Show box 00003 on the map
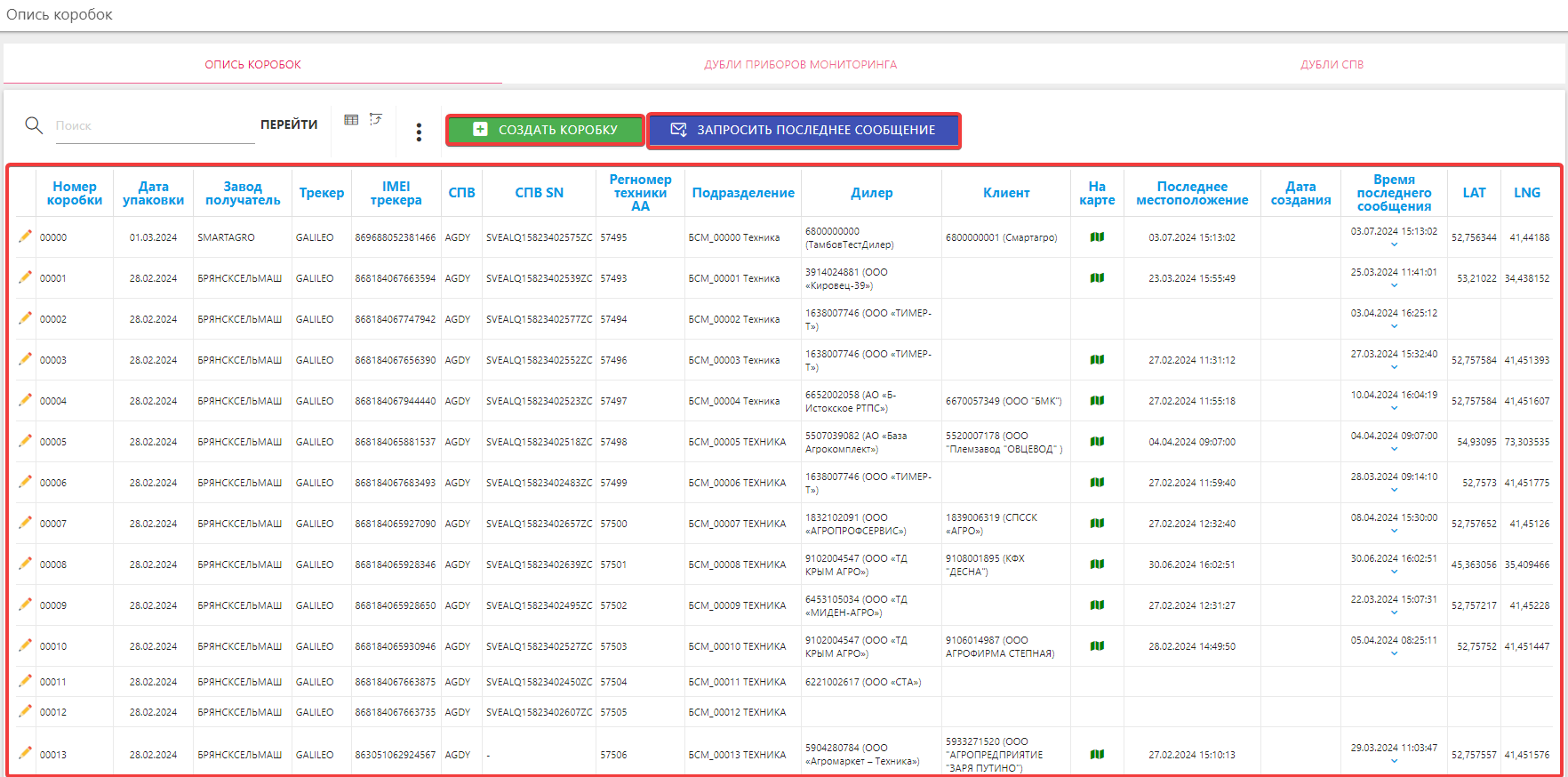Viewport: 1568px width, 777px height. click(1097, 360)
